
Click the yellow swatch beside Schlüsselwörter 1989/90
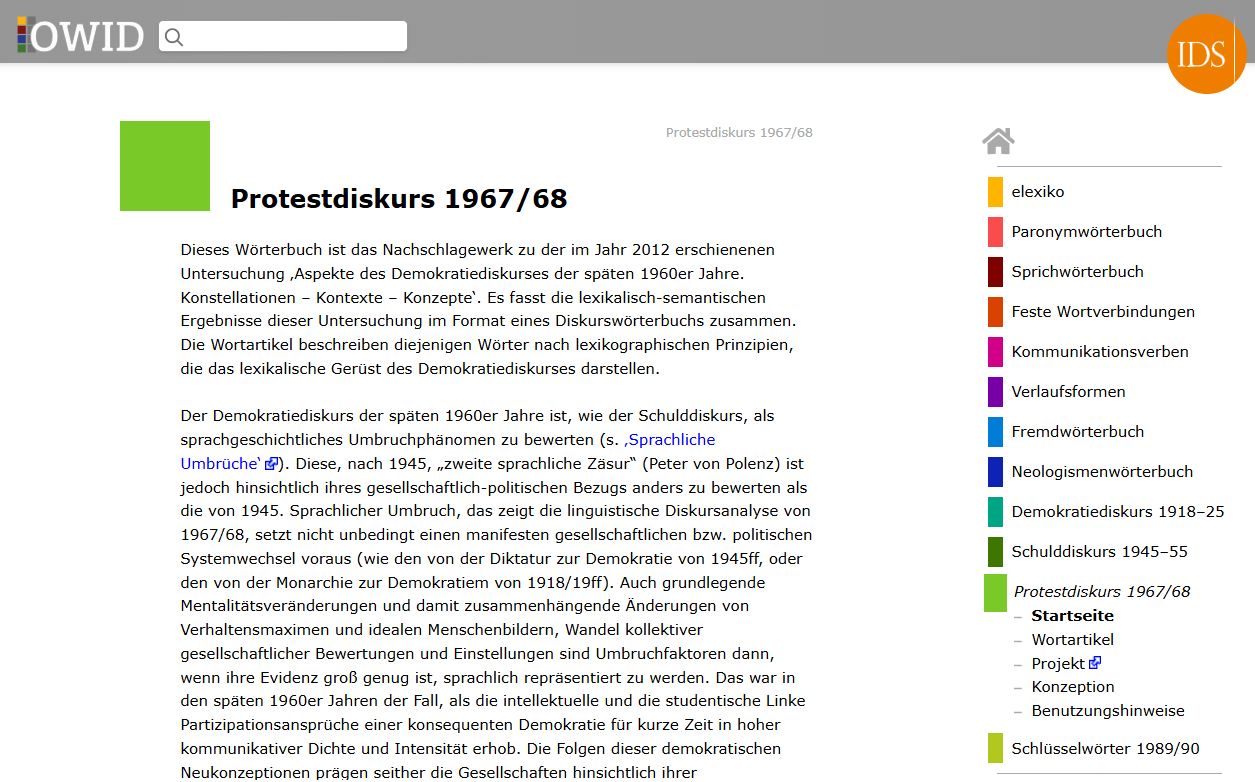pos(995,748)
